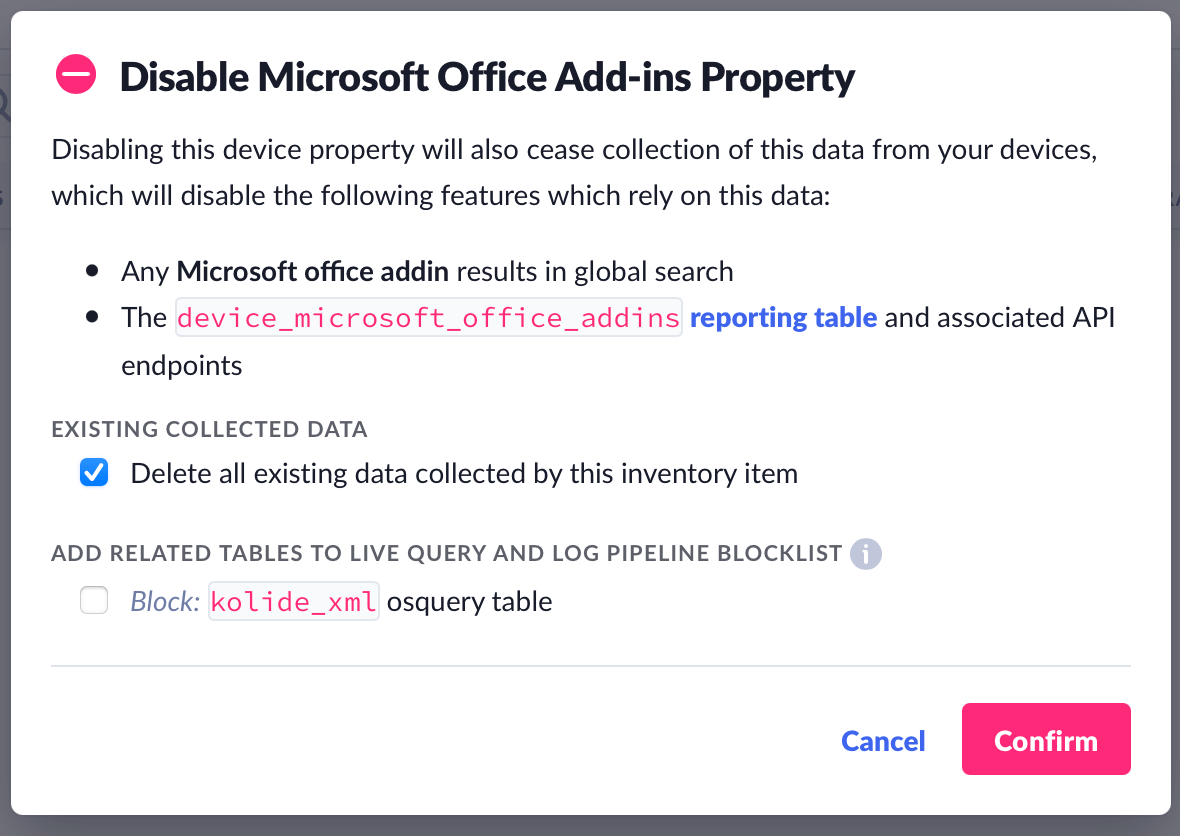1180x836 pixels.
Task: Click the dialog title 'Disable Microsoft Office Add-ins Property'
Action: tap(487, 77)
